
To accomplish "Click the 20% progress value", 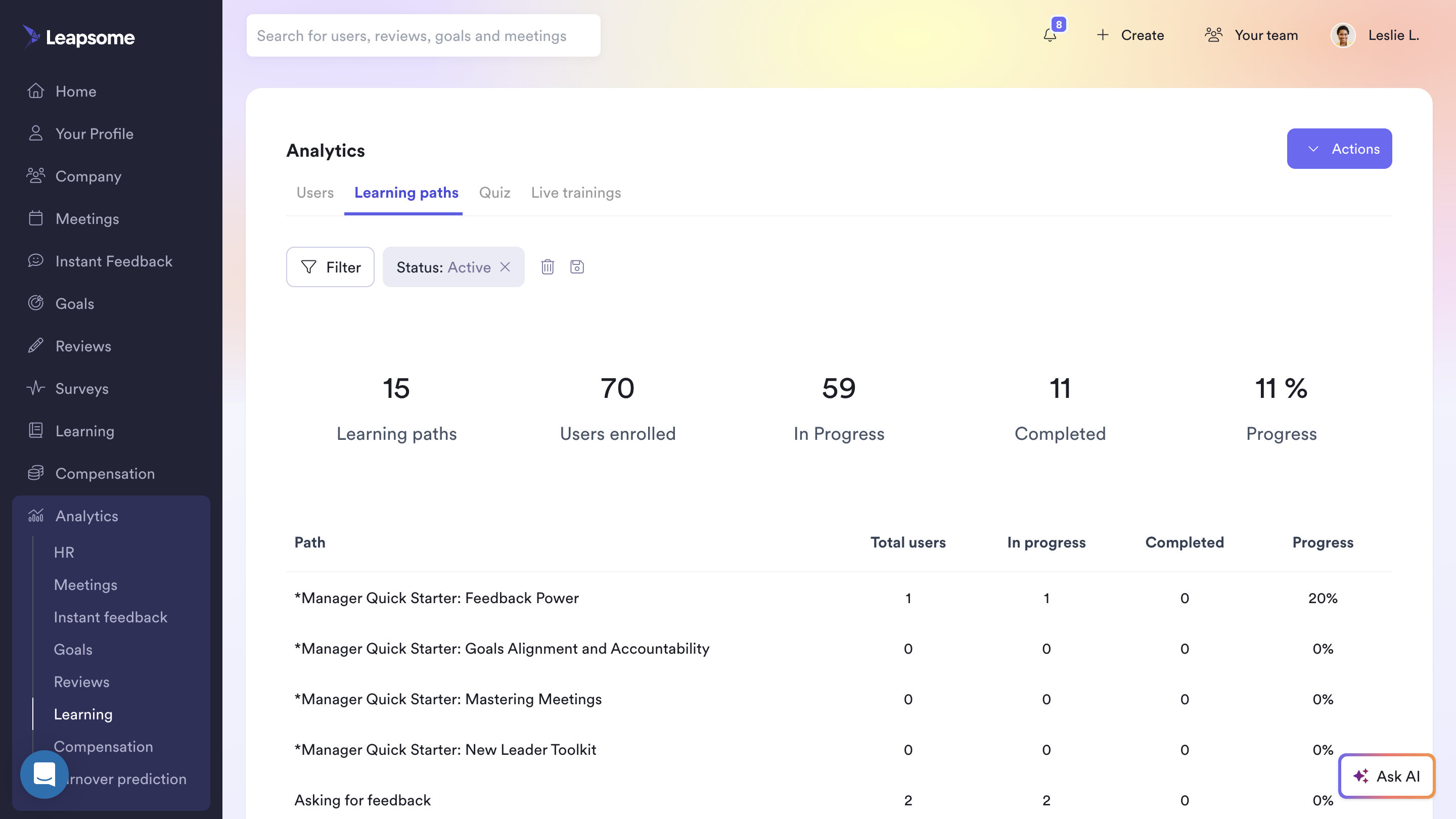I will point(1323,598).
